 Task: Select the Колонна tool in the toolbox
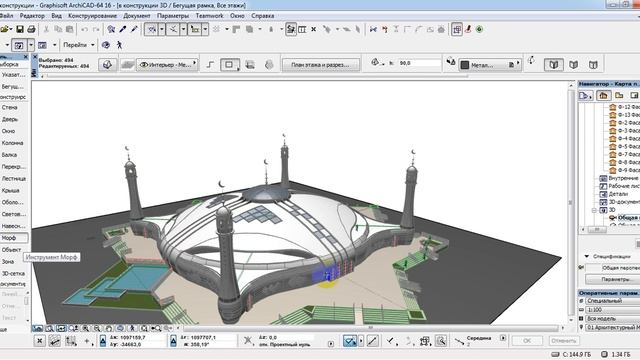click(12, 143)
